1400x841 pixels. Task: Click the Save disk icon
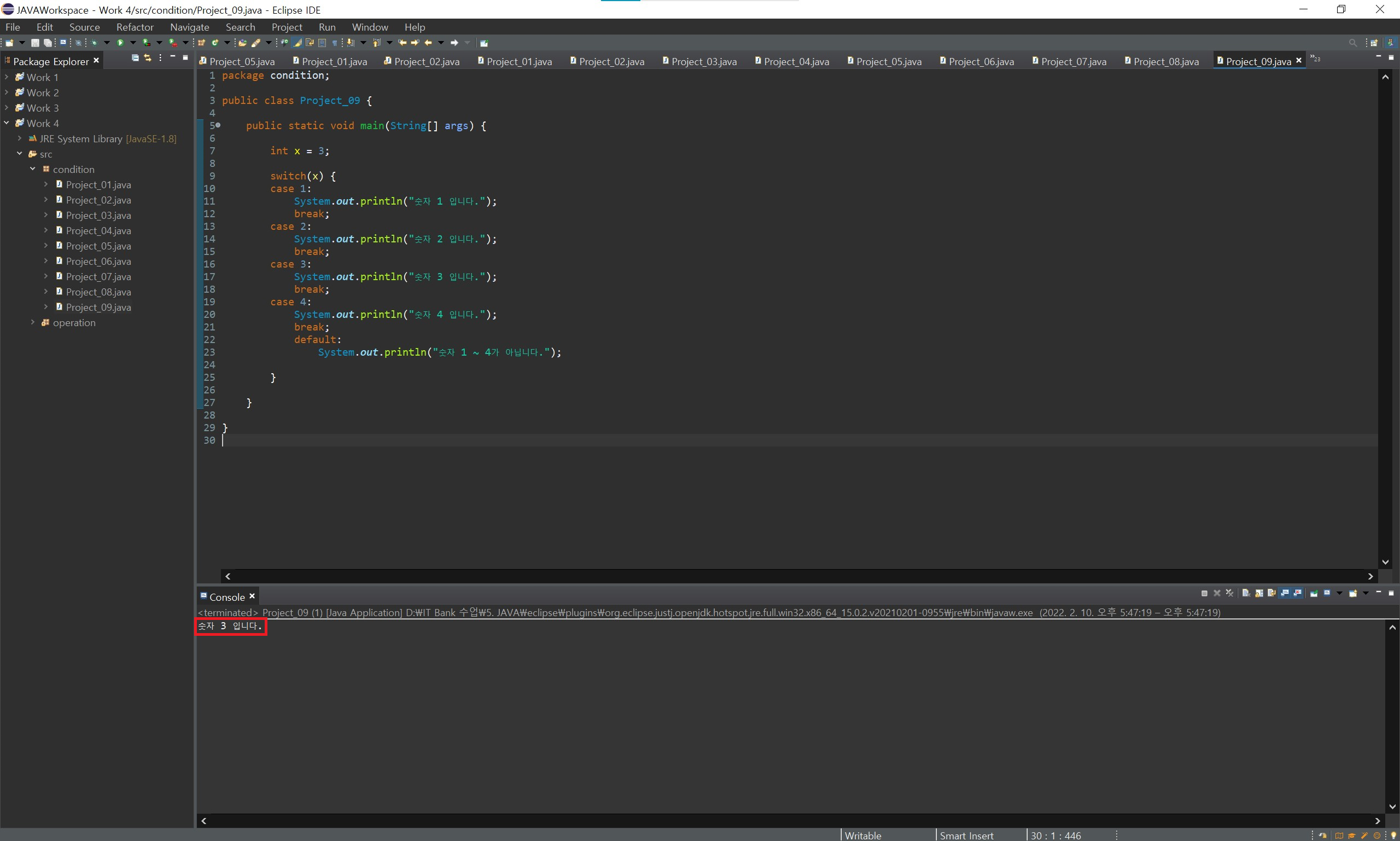[35, 43]
